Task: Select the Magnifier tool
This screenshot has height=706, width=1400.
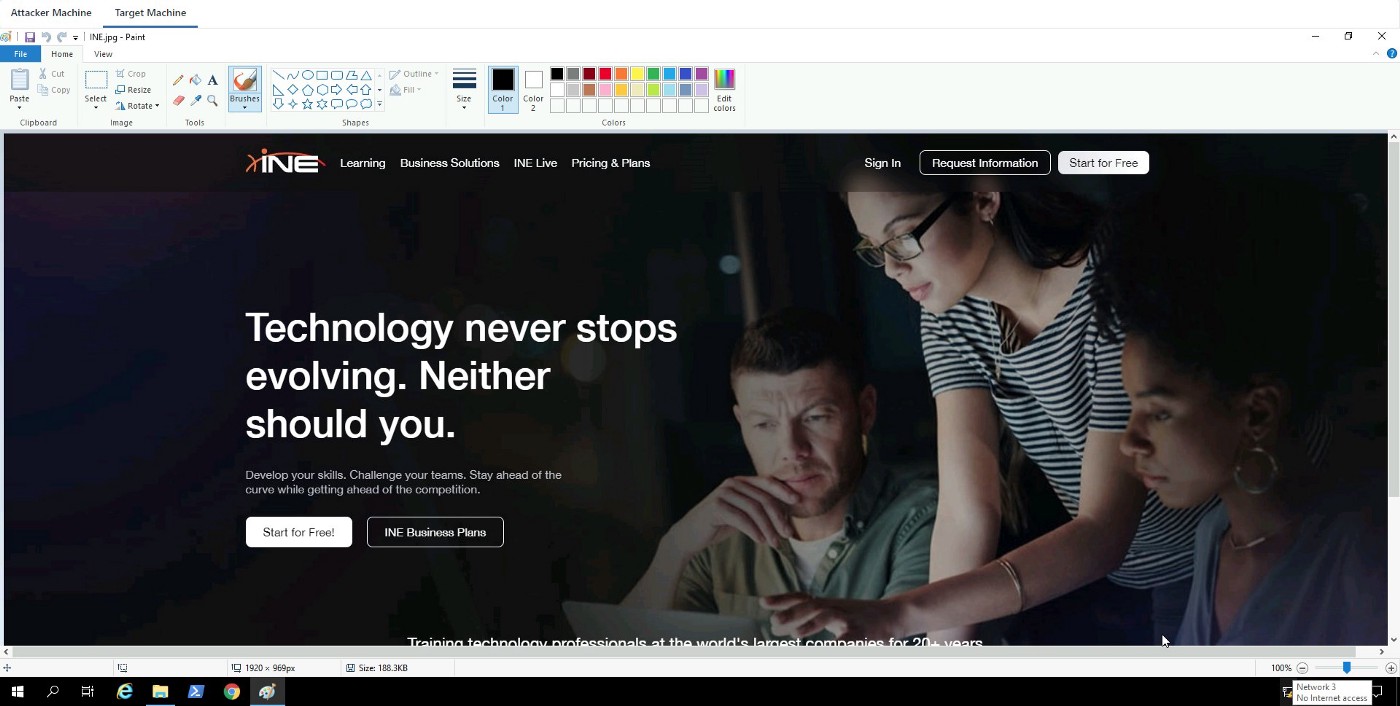Action: [x=212, y=101]
